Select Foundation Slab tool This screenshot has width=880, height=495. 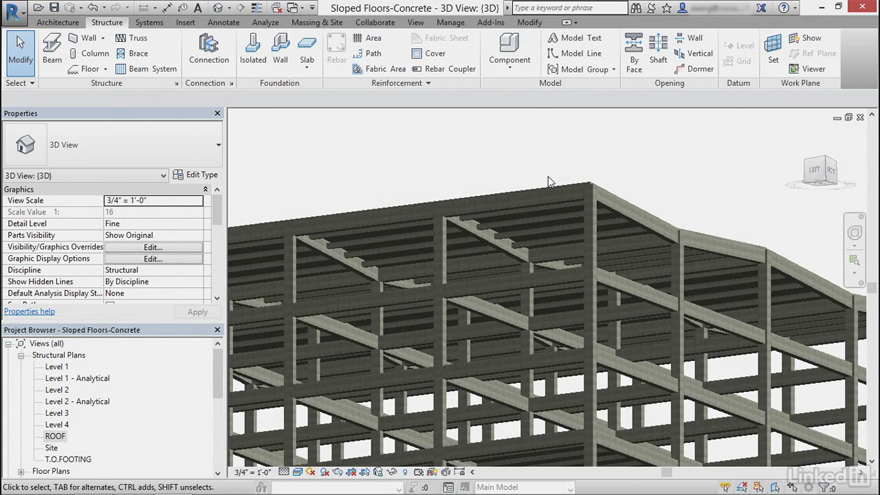tap(306, 51)
